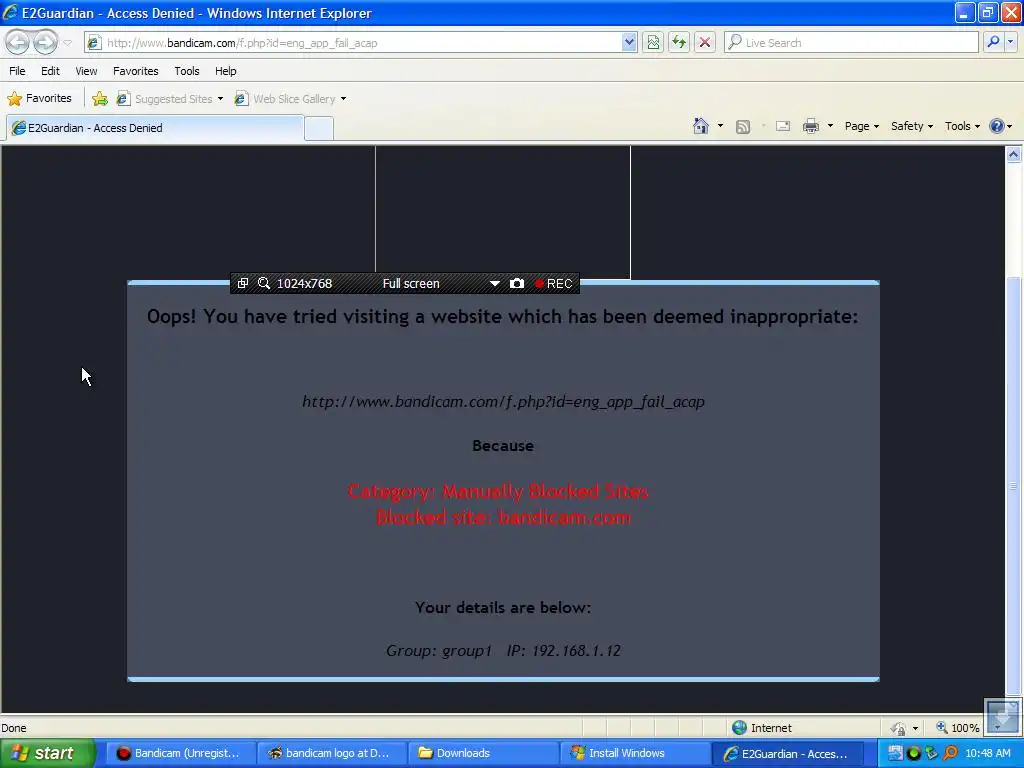
Task: Take screenshot with Bandicam camera icon
Action: [x=517, y=283]
